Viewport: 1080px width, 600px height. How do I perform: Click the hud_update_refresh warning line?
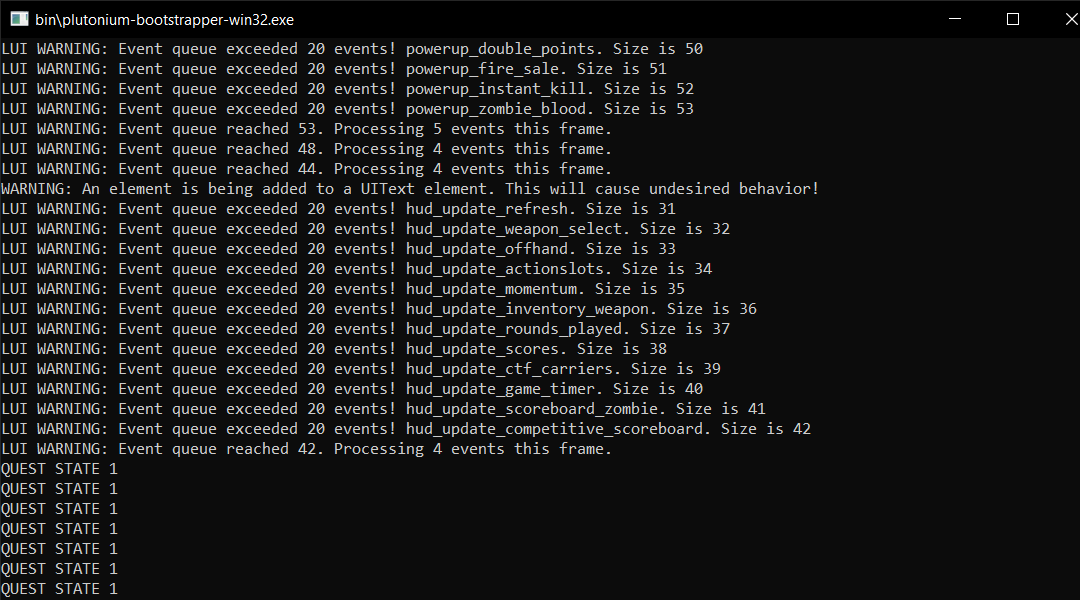(x=338, y=209)
